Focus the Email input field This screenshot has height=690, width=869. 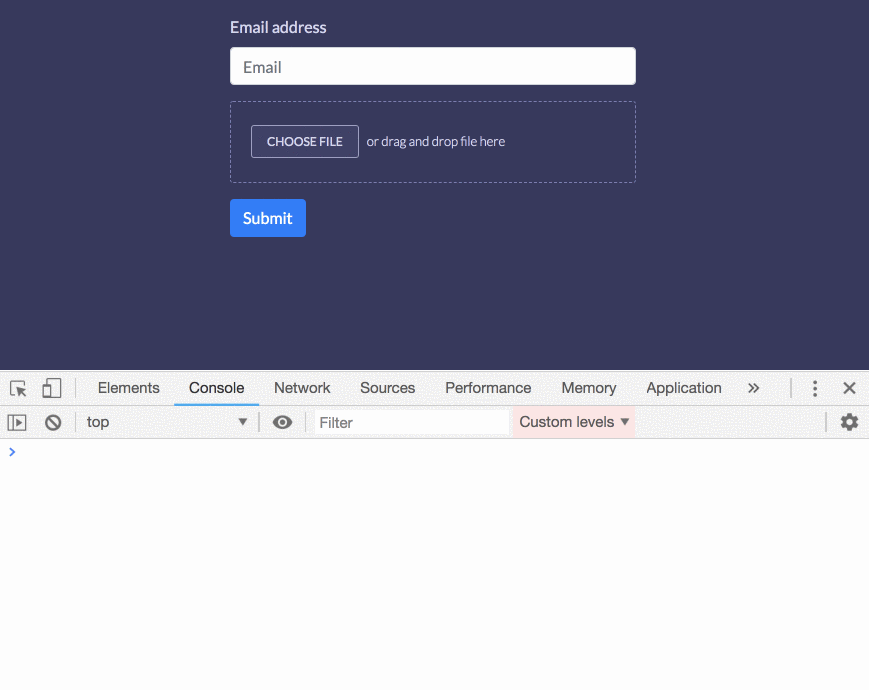tap(433, 67)
